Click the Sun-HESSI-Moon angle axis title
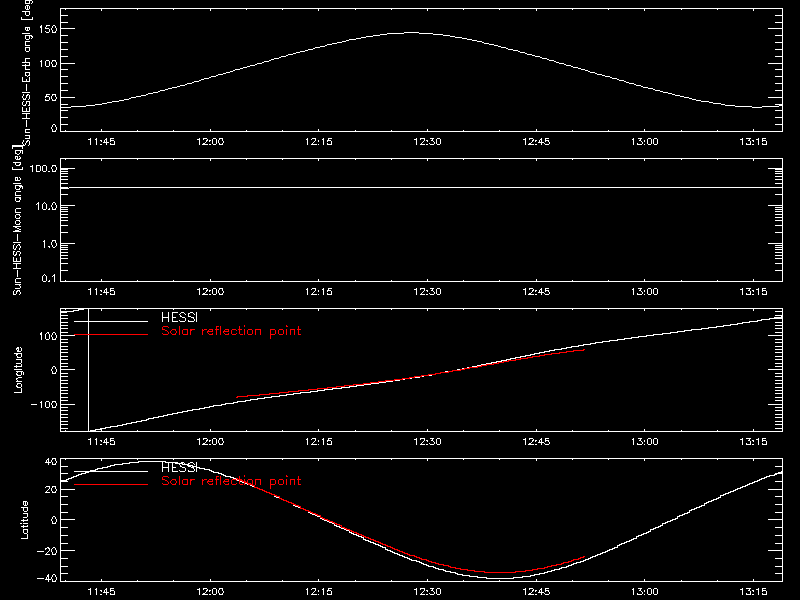The height and width of the screenshot is (600, 800). tap(17, 220)
